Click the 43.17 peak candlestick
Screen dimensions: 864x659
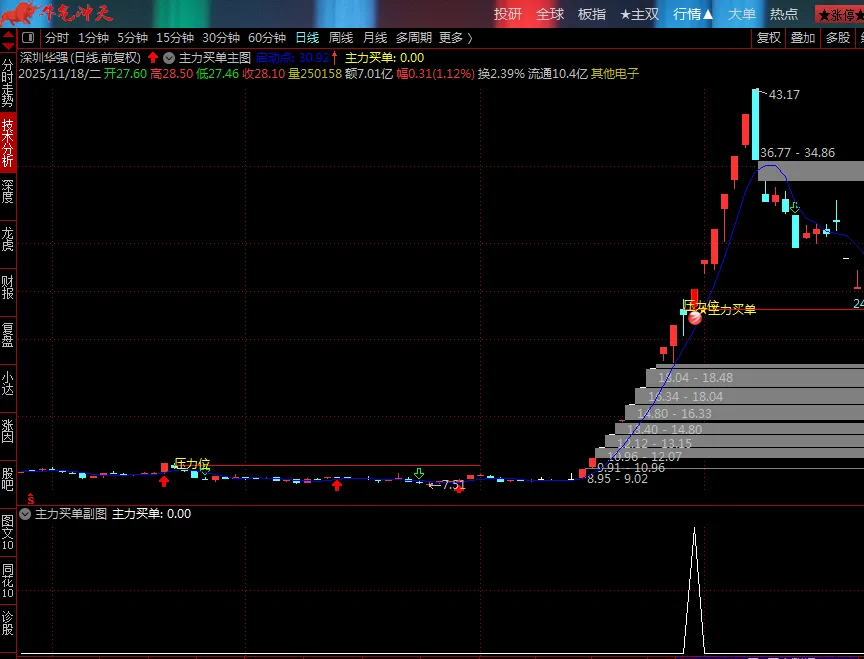coord(755,120)
